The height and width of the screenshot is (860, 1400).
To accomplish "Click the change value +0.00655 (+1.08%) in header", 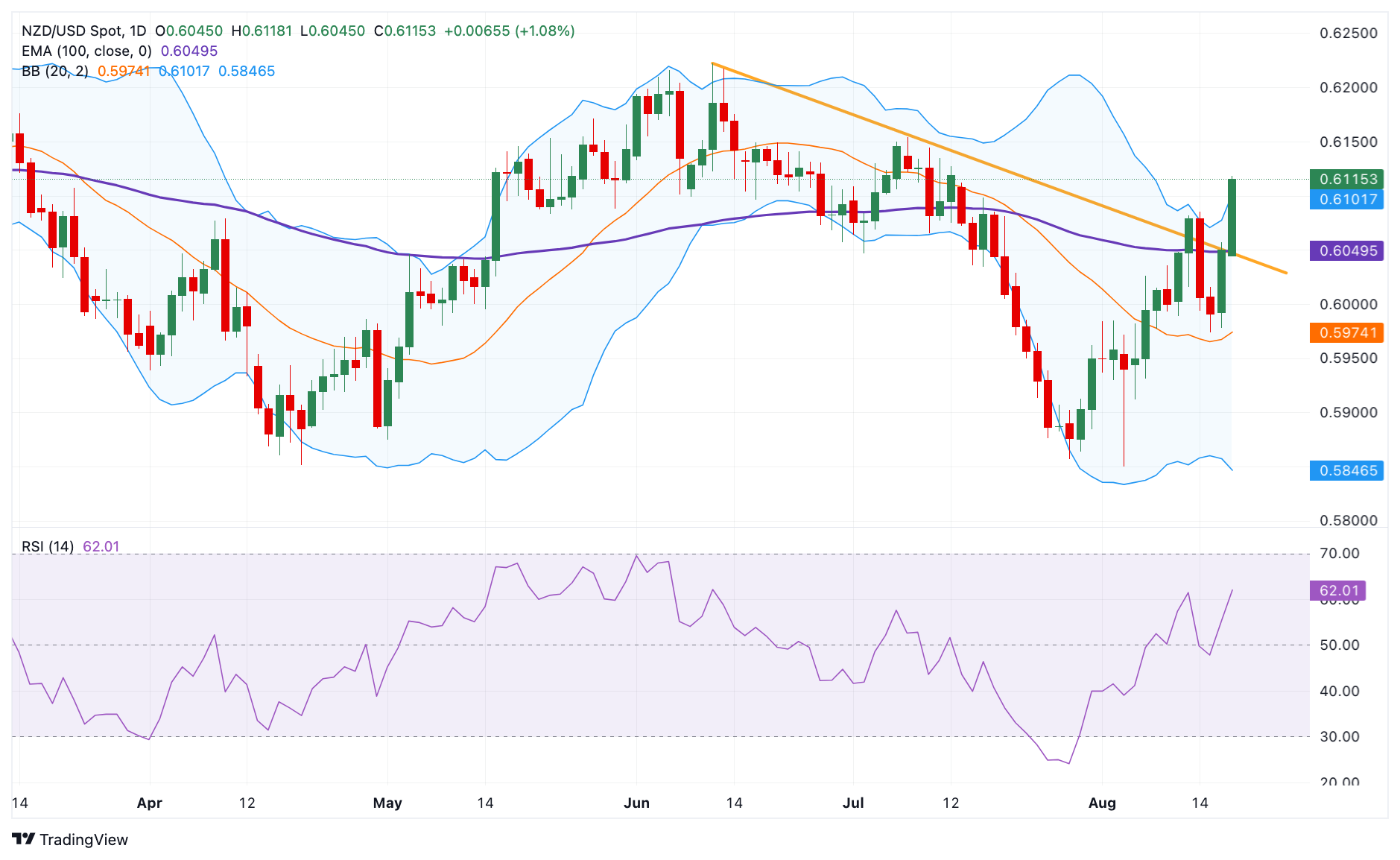I will click(x=509, y=31).
